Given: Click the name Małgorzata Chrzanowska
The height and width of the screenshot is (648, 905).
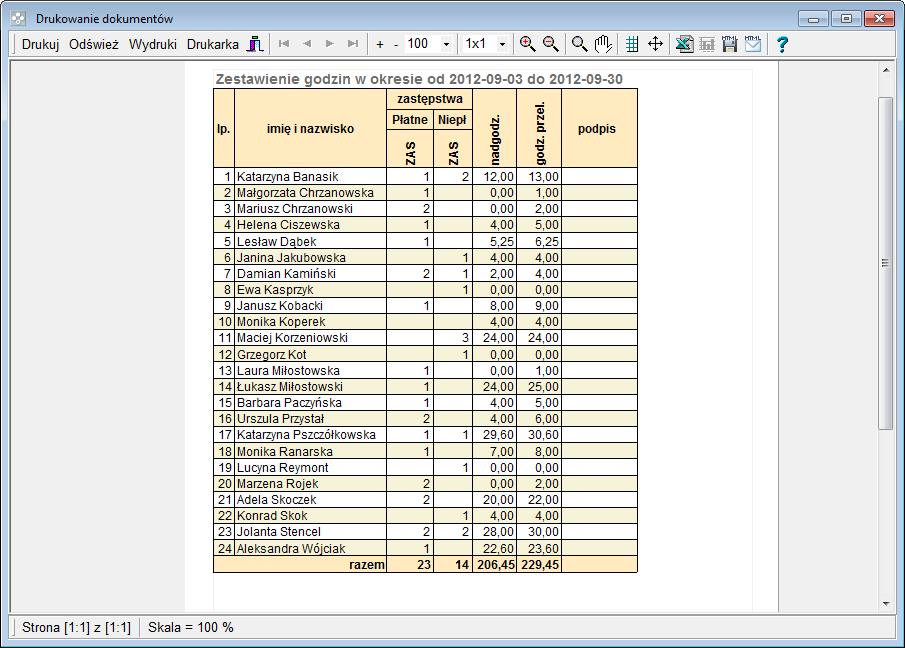Looking at the screenshot, I should 305,193.
